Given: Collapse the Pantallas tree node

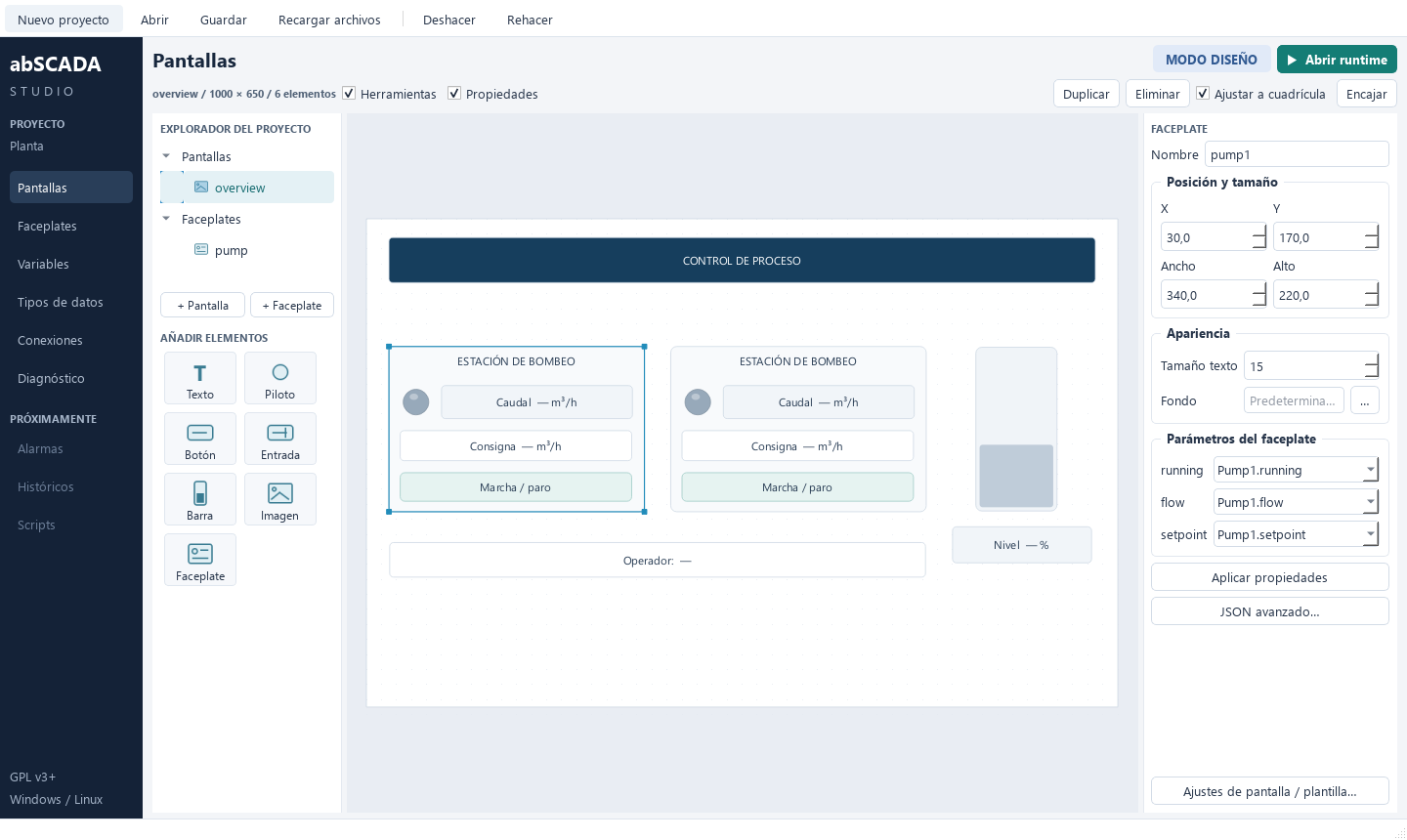Looking at the screenshot, I should (x=166, y=156).
